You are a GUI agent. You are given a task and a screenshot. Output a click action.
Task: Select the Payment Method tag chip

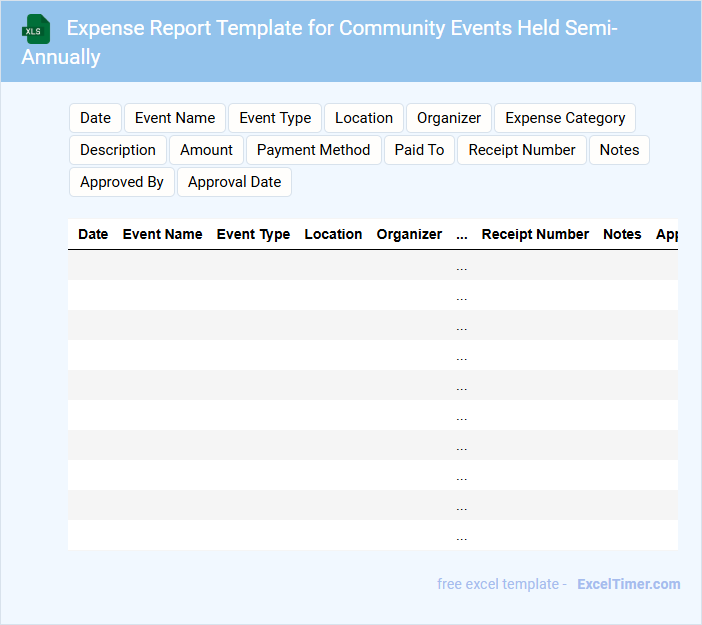(x=313, y=150)
